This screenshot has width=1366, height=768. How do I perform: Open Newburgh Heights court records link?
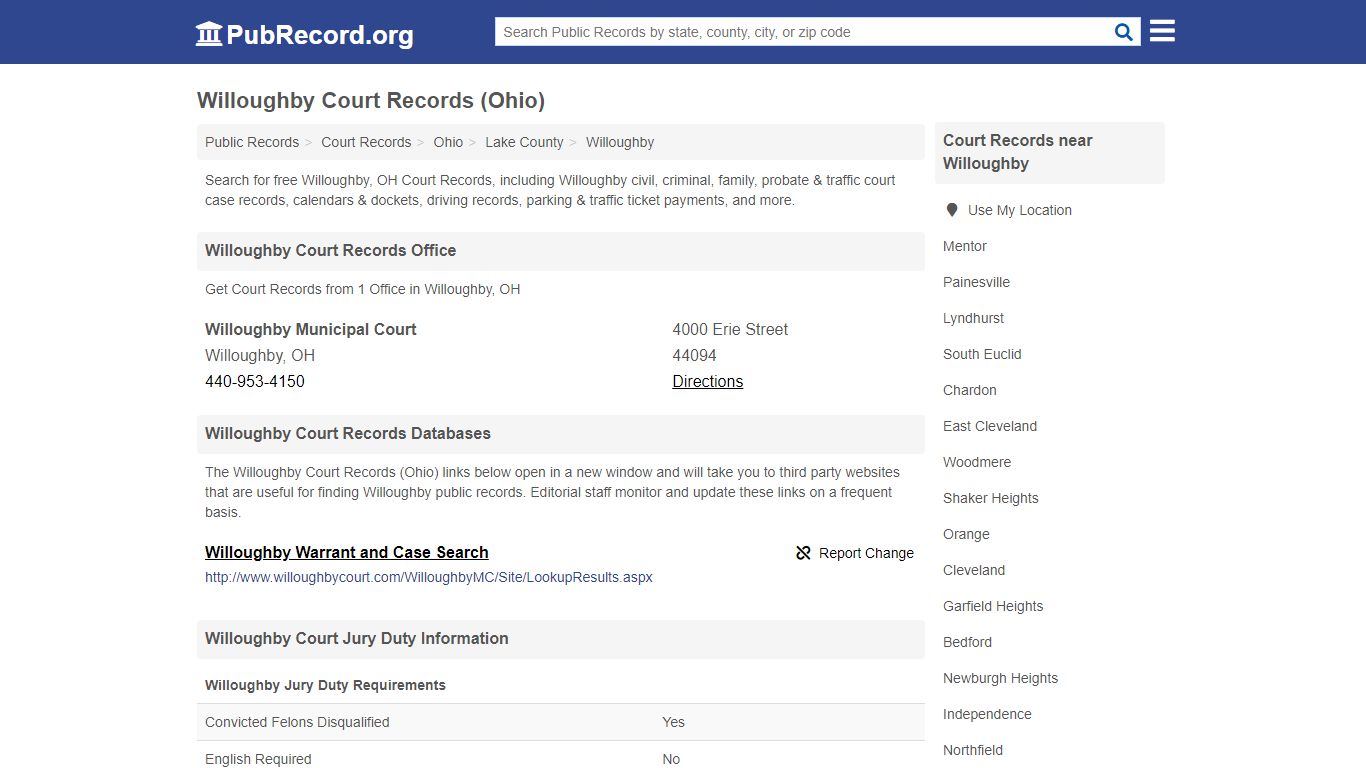[1000, 678]
